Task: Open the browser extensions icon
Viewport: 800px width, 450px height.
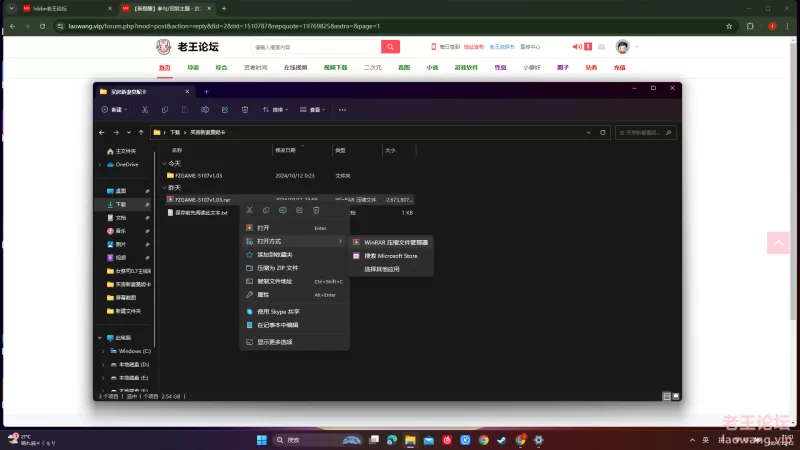Action: (750, 26)
